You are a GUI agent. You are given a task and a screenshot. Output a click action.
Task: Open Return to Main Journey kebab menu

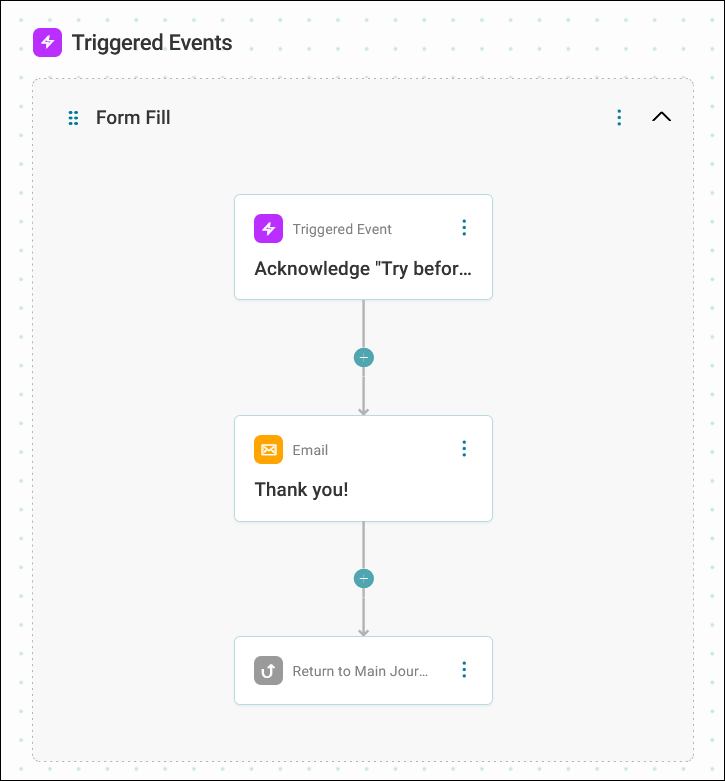464,670
